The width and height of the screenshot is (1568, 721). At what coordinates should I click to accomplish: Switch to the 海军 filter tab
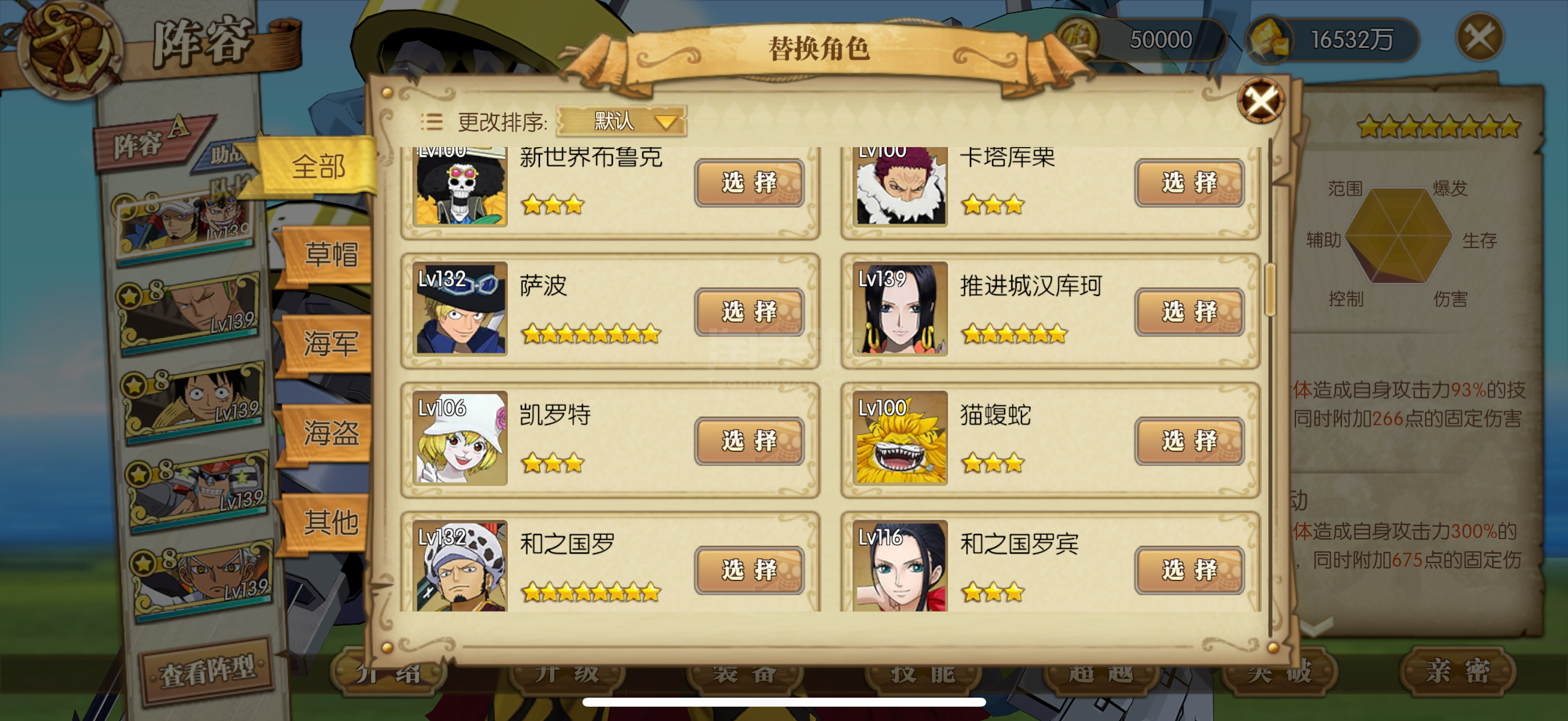pyautogui.click(x=331, y=344)
